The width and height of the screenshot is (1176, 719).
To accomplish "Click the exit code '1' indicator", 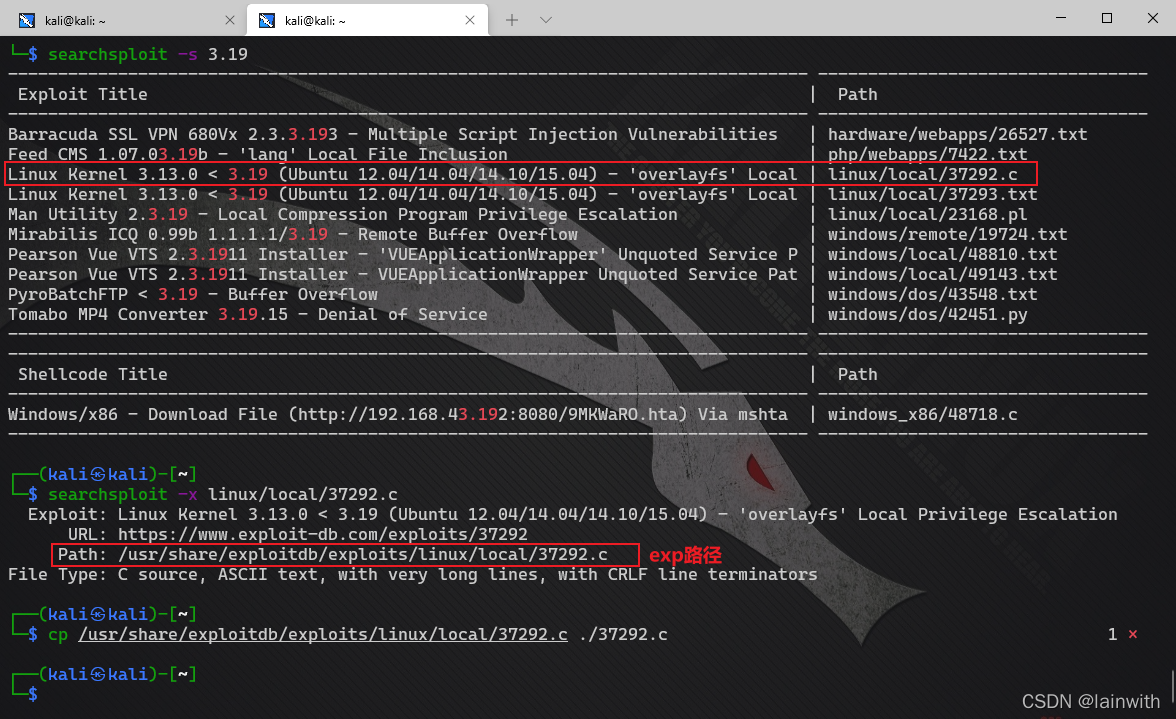I will click(1112, 634).
